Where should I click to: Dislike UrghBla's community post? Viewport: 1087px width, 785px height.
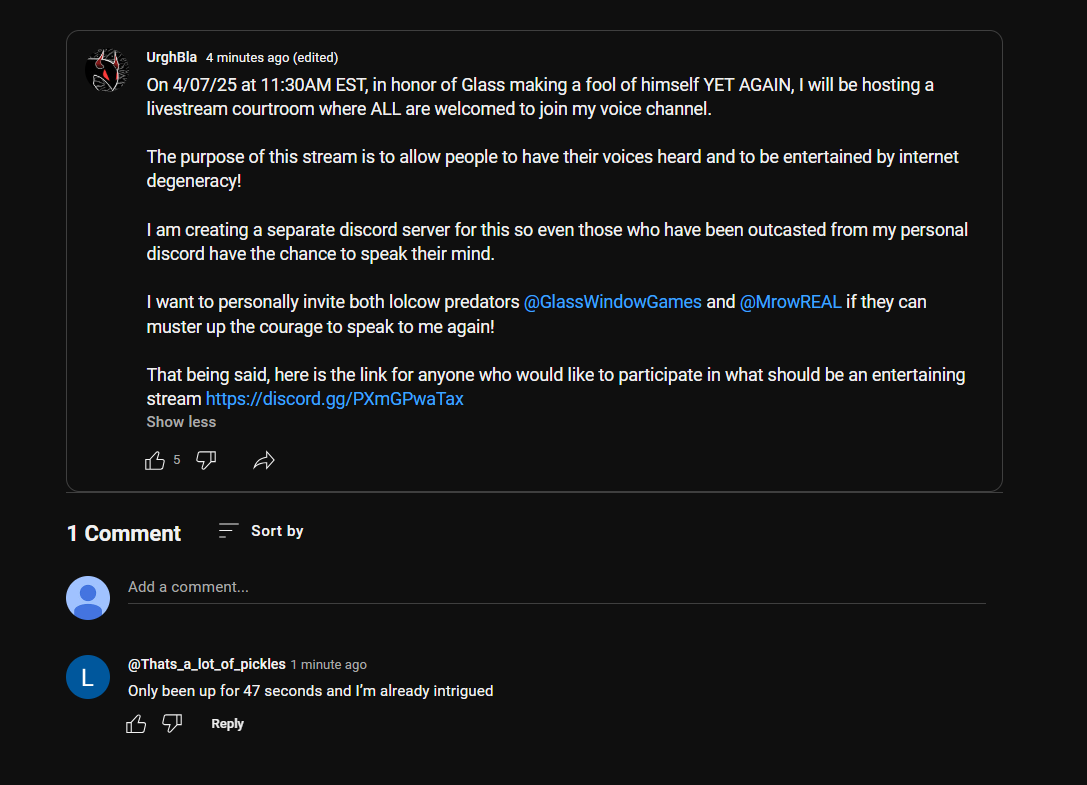point(206,460)
